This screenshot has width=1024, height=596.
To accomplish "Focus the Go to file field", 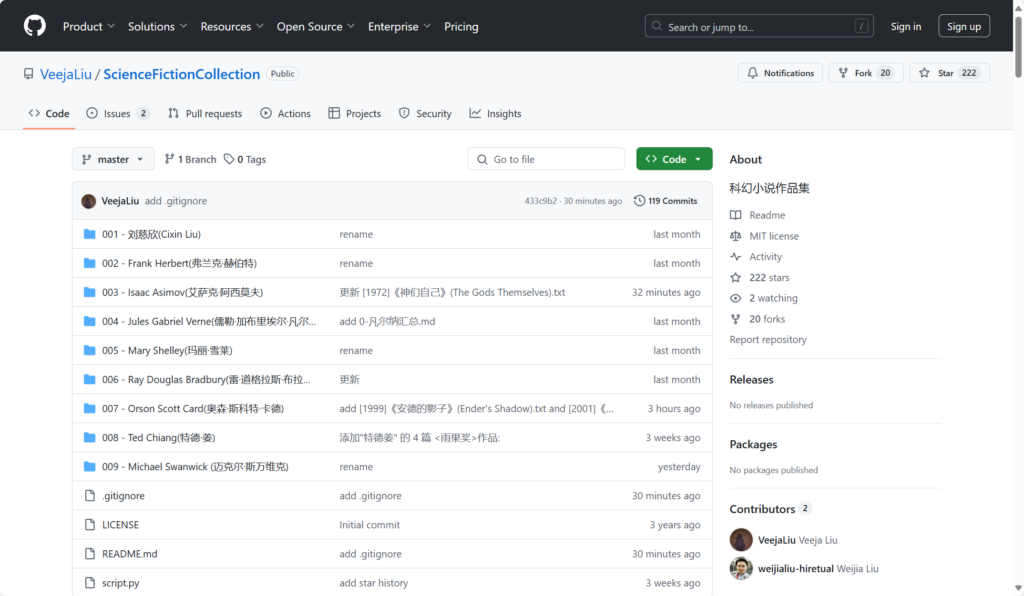I will pyautogui.click(x=546, y=159).
